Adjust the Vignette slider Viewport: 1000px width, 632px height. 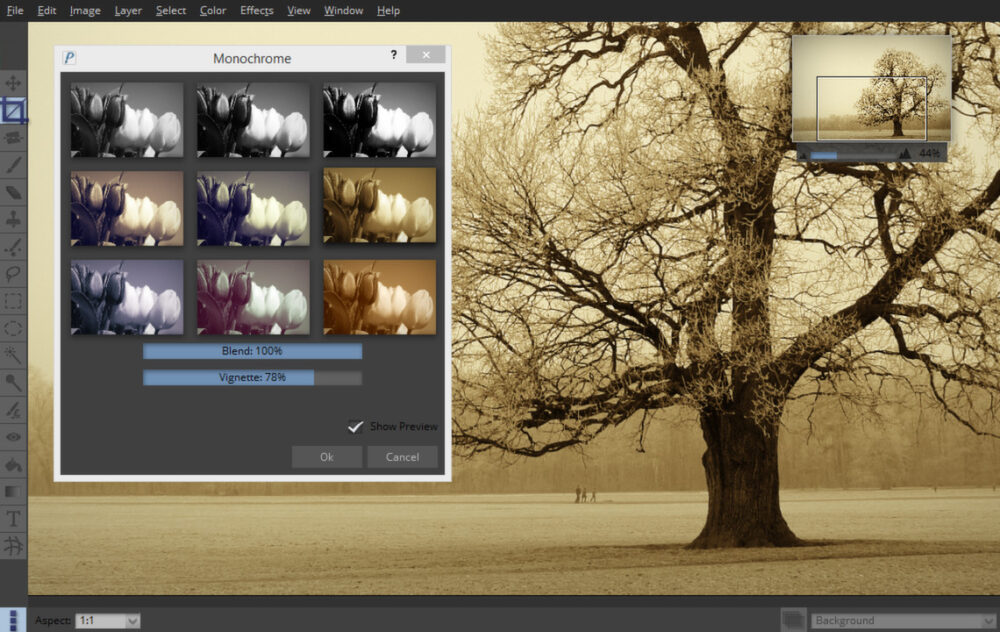pyautogui.click(x=254, y=377)
